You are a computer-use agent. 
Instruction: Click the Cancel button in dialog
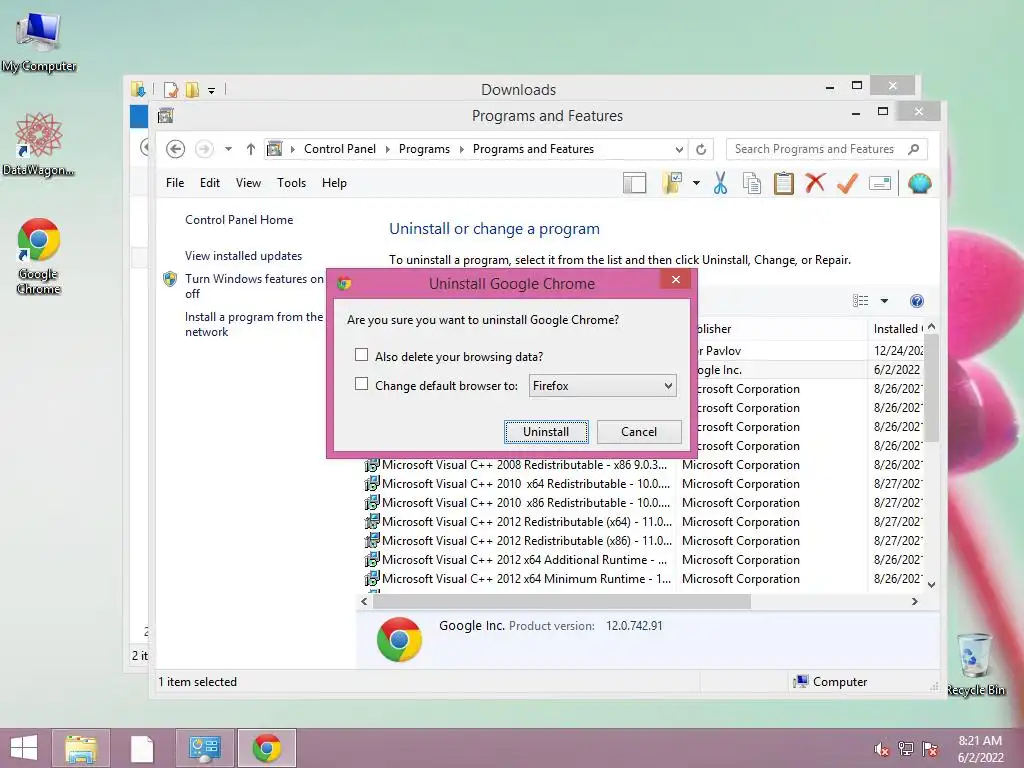639,432
